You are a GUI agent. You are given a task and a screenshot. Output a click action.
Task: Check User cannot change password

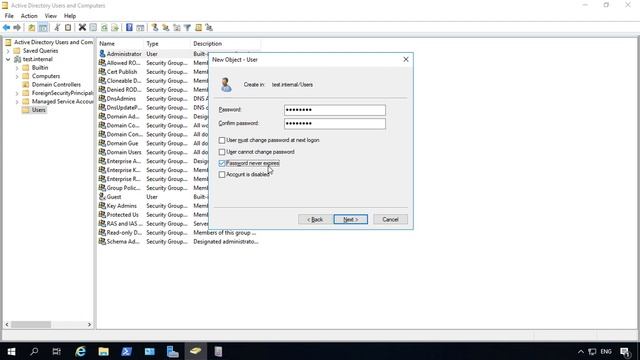pos(222,152)
